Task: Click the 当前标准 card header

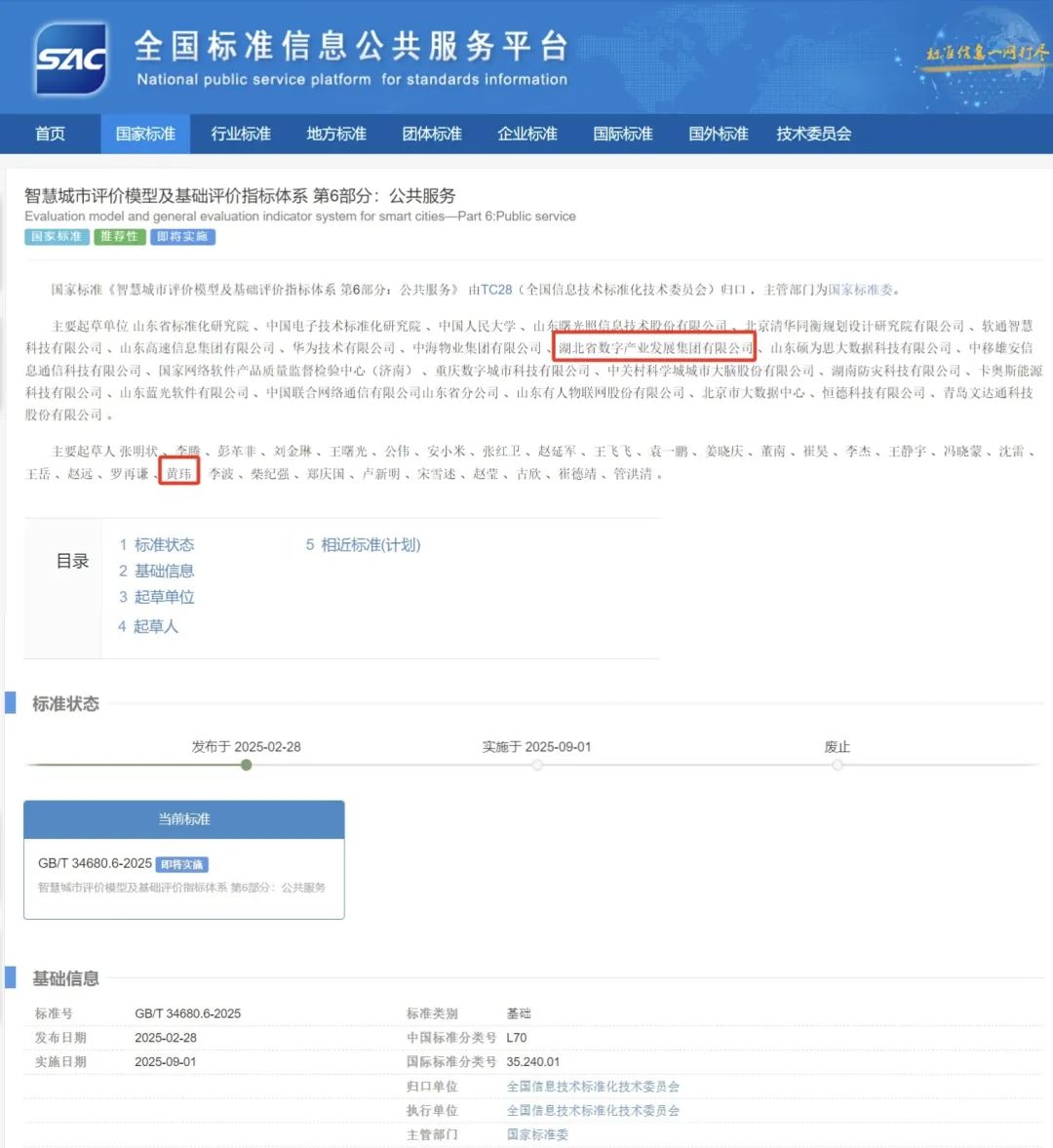Action: tap(184, 819)
